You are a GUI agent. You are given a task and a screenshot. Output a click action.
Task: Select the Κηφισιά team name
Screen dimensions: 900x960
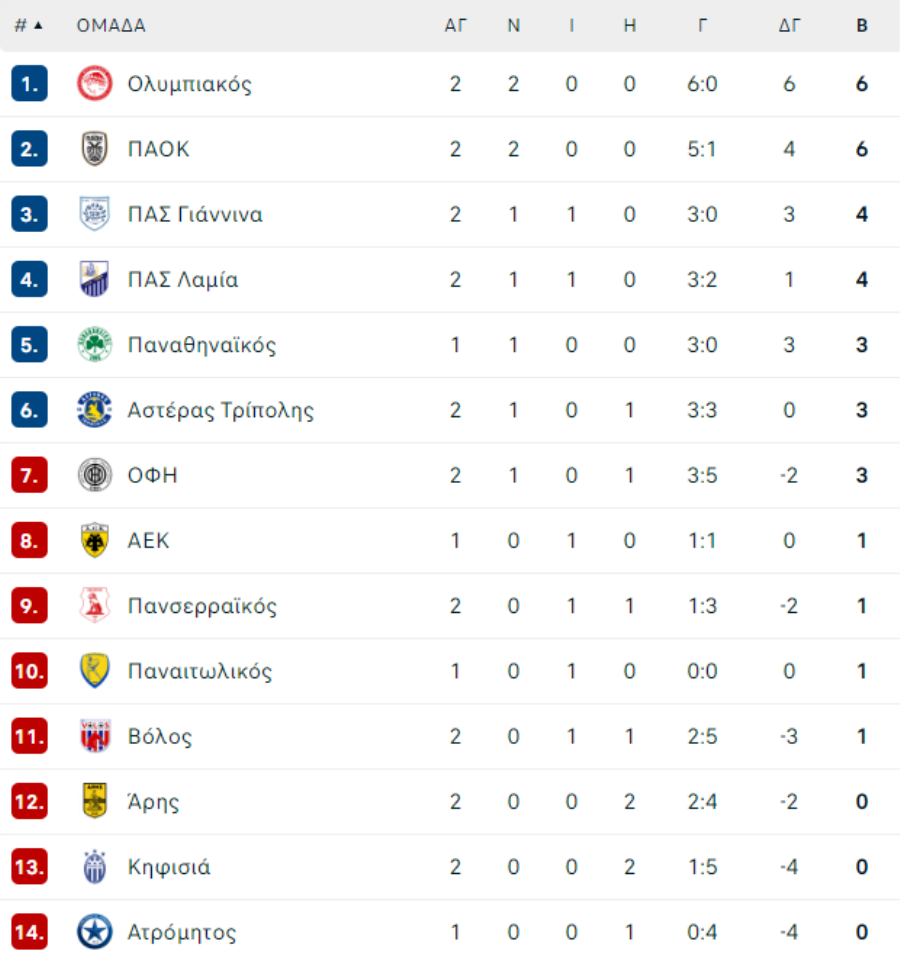pos(168,867)
